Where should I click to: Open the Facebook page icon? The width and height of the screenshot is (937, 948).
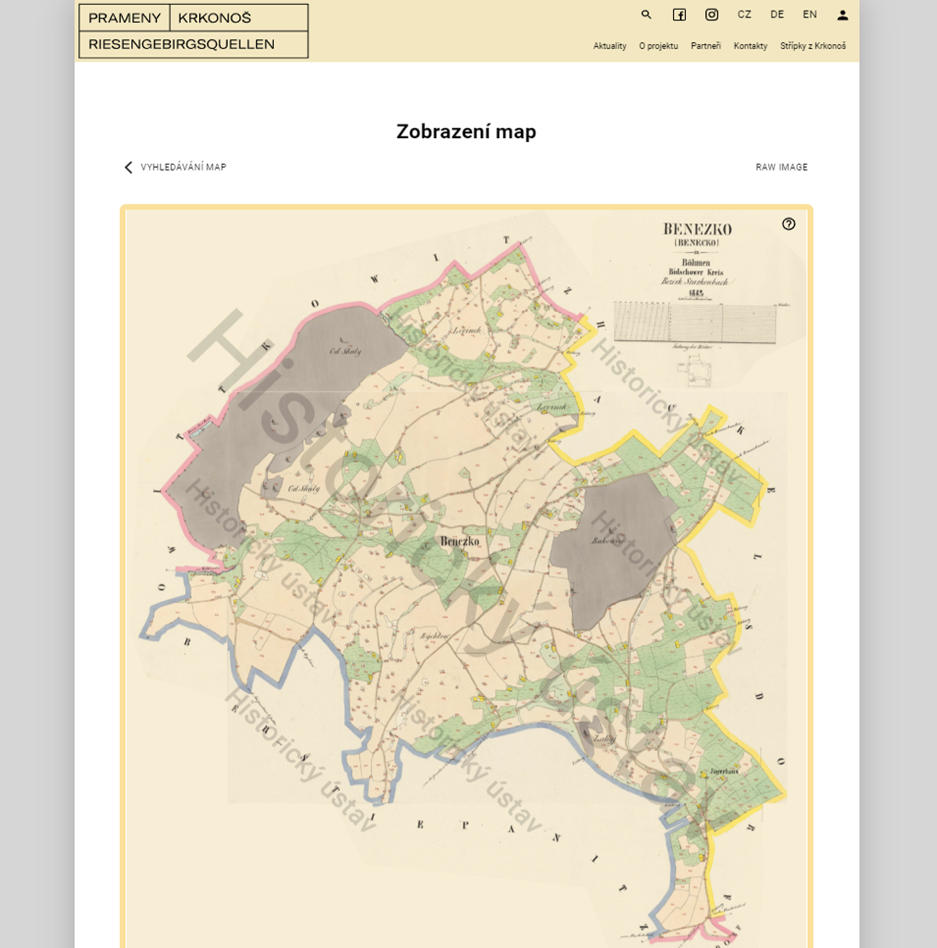[679, 15]
